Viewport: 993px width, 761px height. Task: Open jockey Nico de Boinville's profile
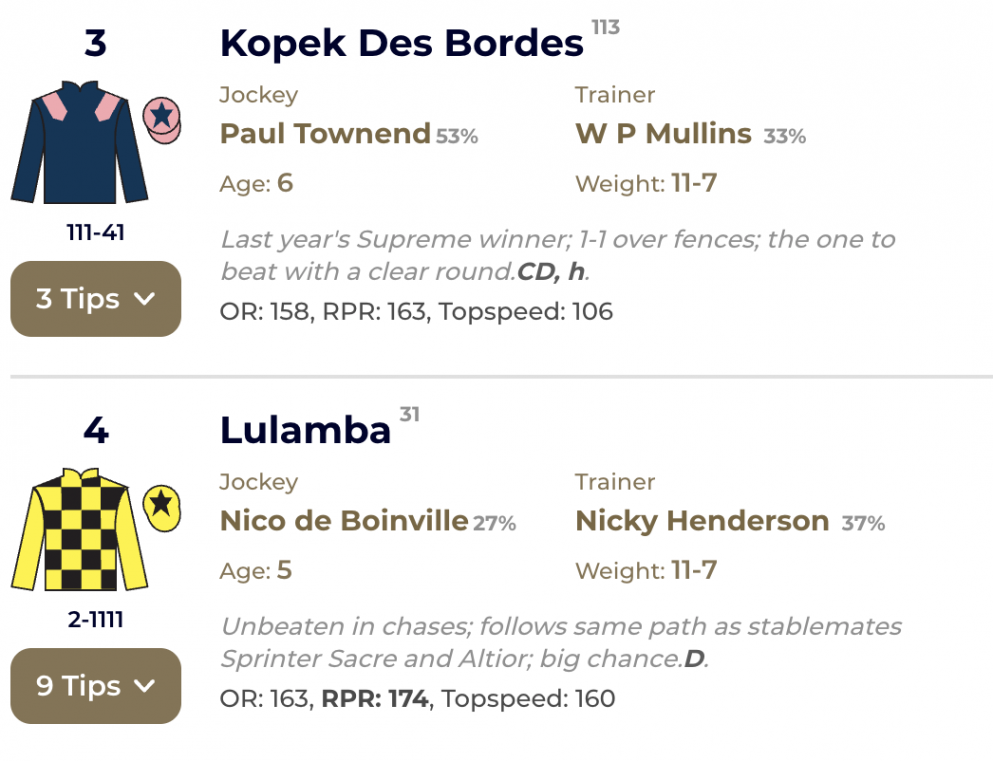[344, 521]
